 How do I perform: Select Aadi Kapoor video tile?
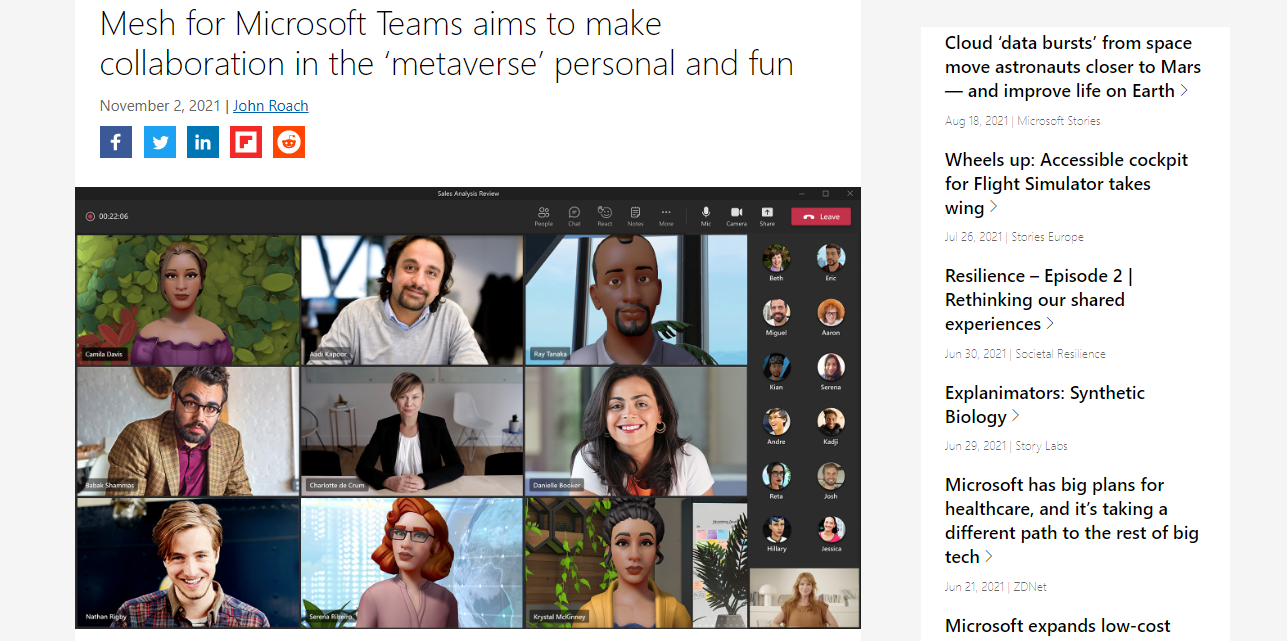click(x=412, y=300)
